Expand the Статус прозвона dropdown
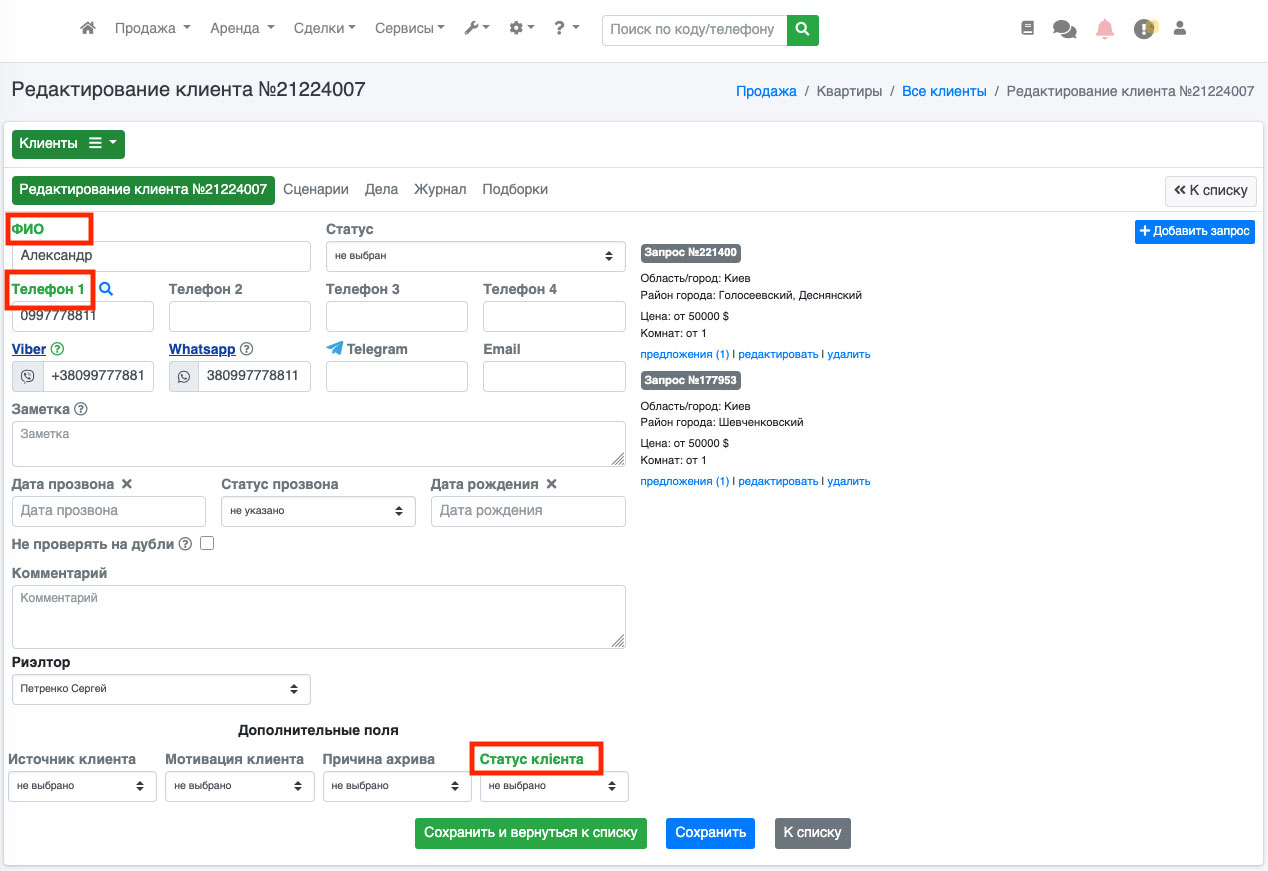 coord(318,511)
